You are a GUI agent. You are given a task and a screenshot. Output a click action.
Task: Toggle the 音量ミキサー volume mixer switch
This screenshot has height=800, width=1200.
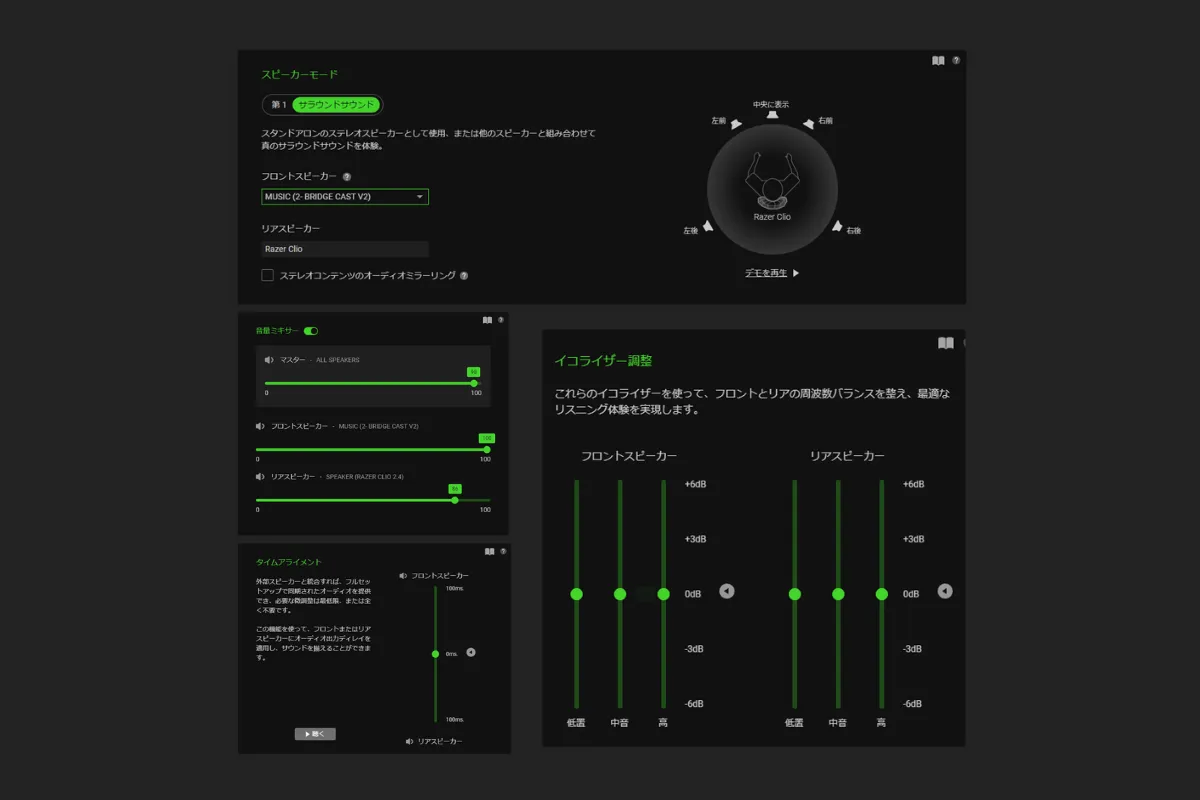coord(311,331)
